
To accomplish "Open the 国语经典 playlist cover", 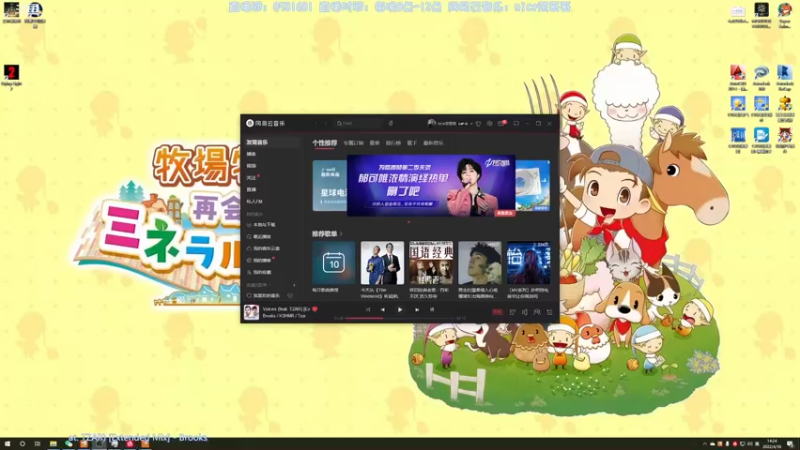I will 431,263.
